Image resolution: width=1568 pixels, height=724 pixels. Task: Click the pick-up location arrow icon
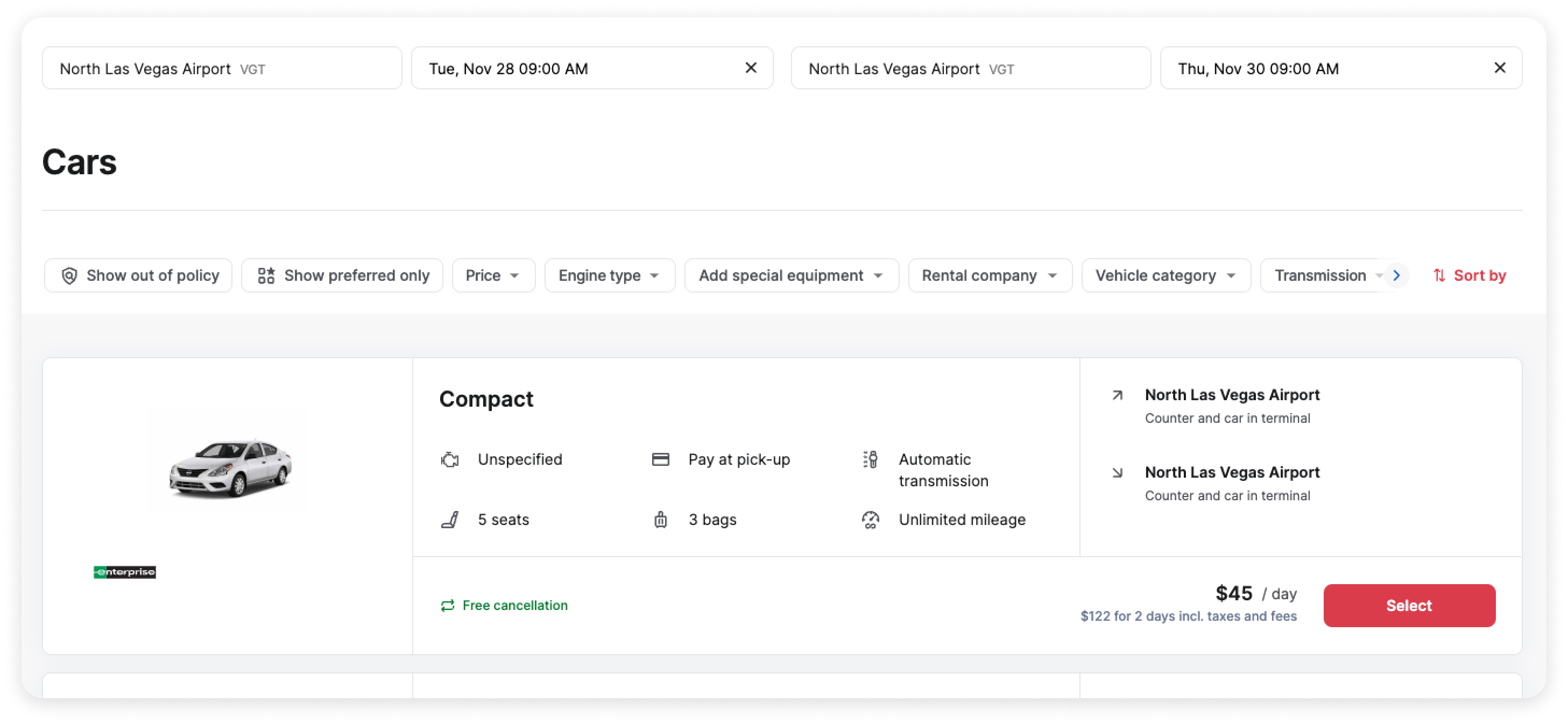1117,395
